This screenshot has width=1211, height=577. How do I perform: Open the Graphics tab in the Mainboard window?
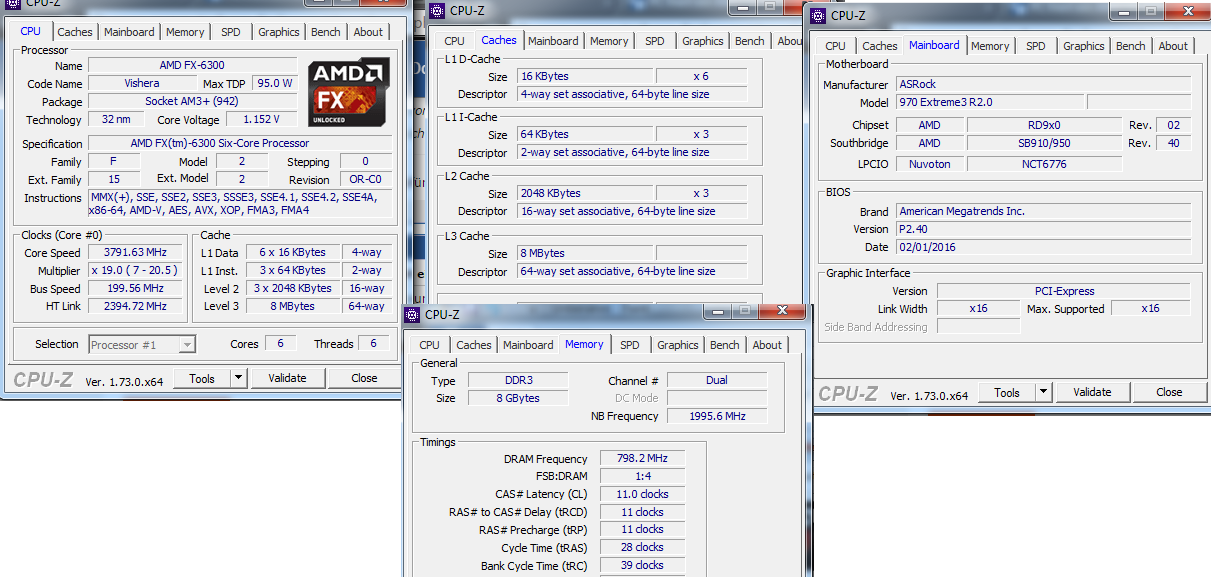coord(1084,46)
